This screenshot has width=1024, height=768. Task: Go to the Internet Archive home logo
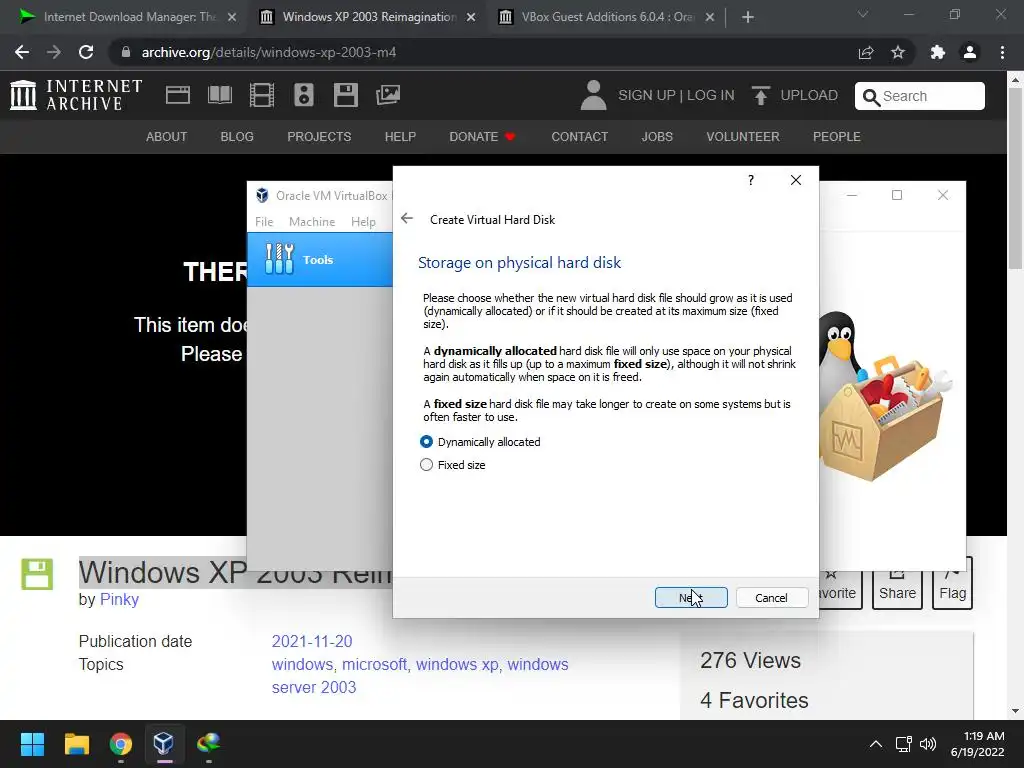(76, 95)
